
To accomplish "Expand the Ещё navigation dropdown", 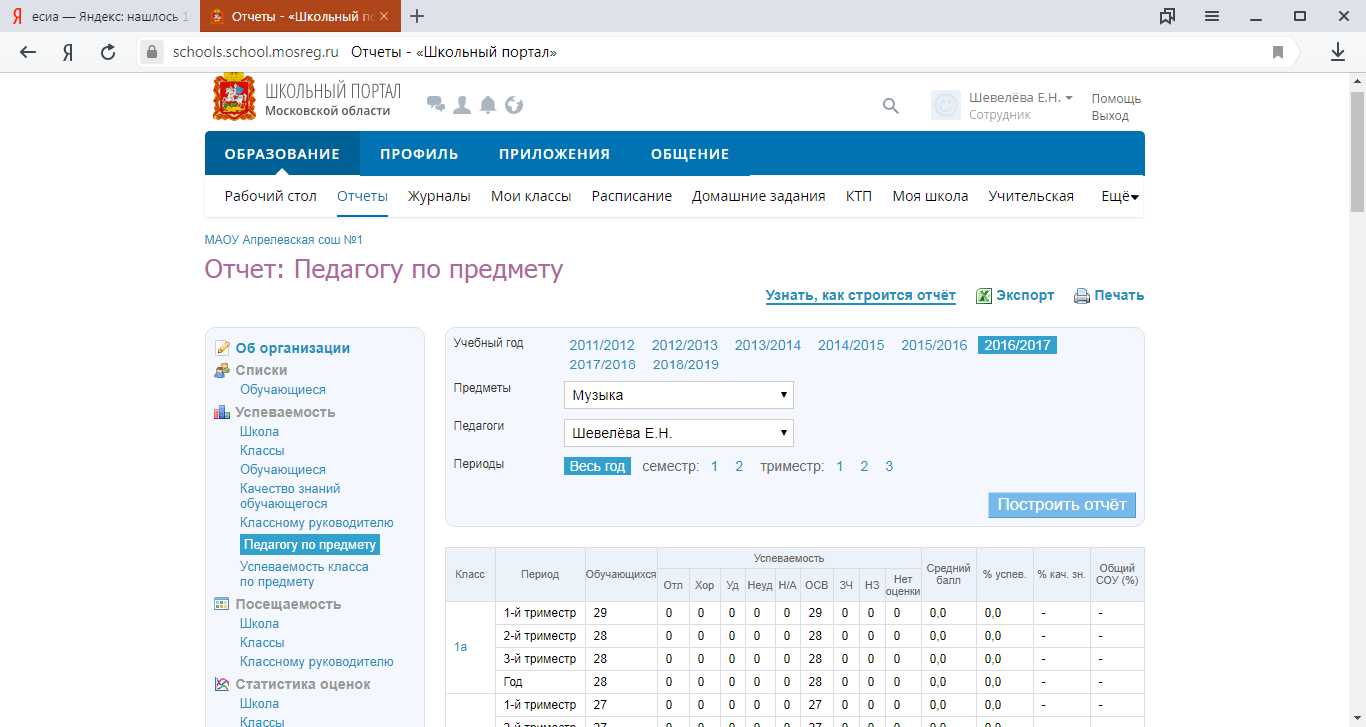I will coord(1120,197).
